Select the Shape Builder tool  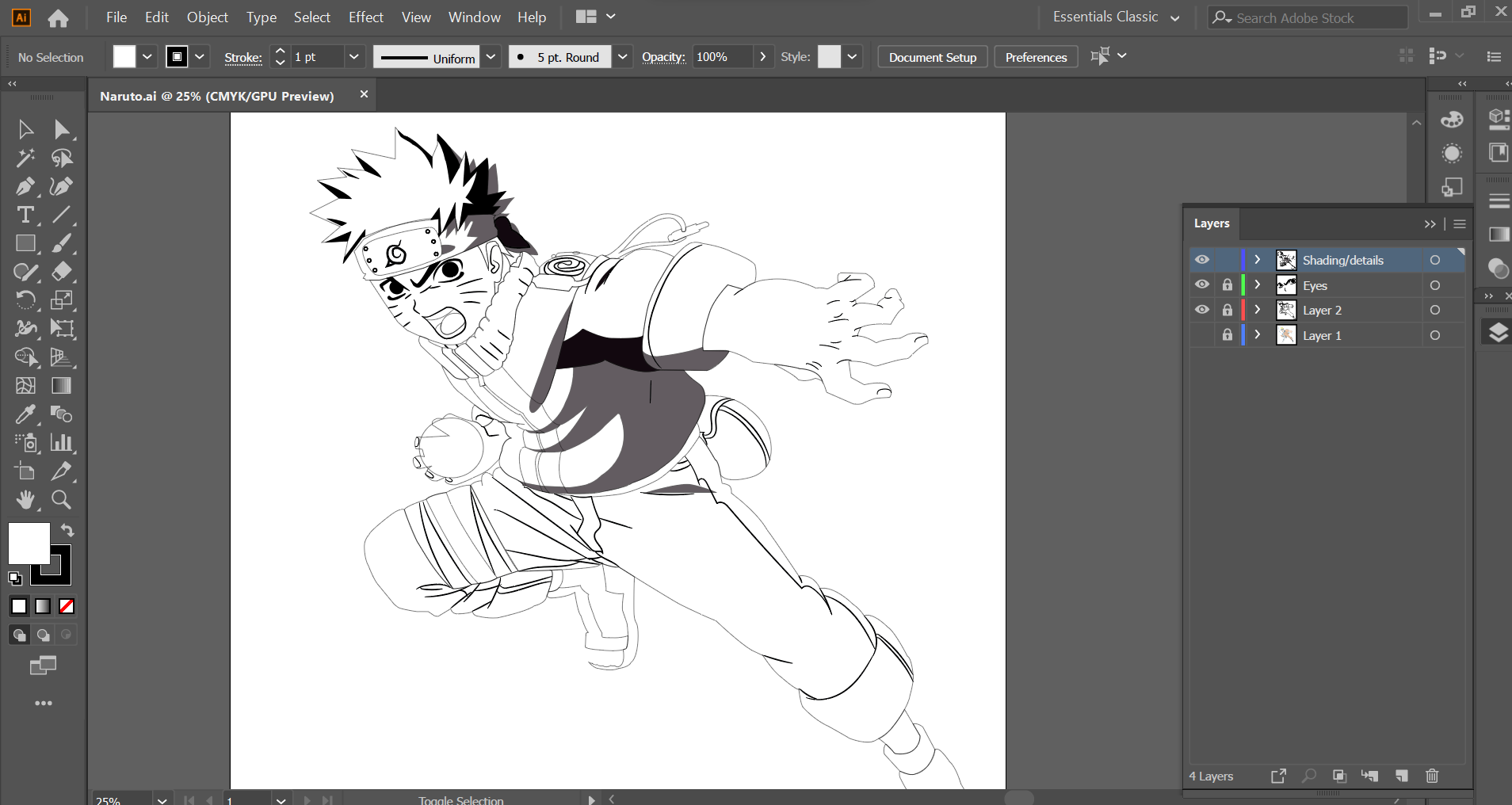[x=25, y=357]
